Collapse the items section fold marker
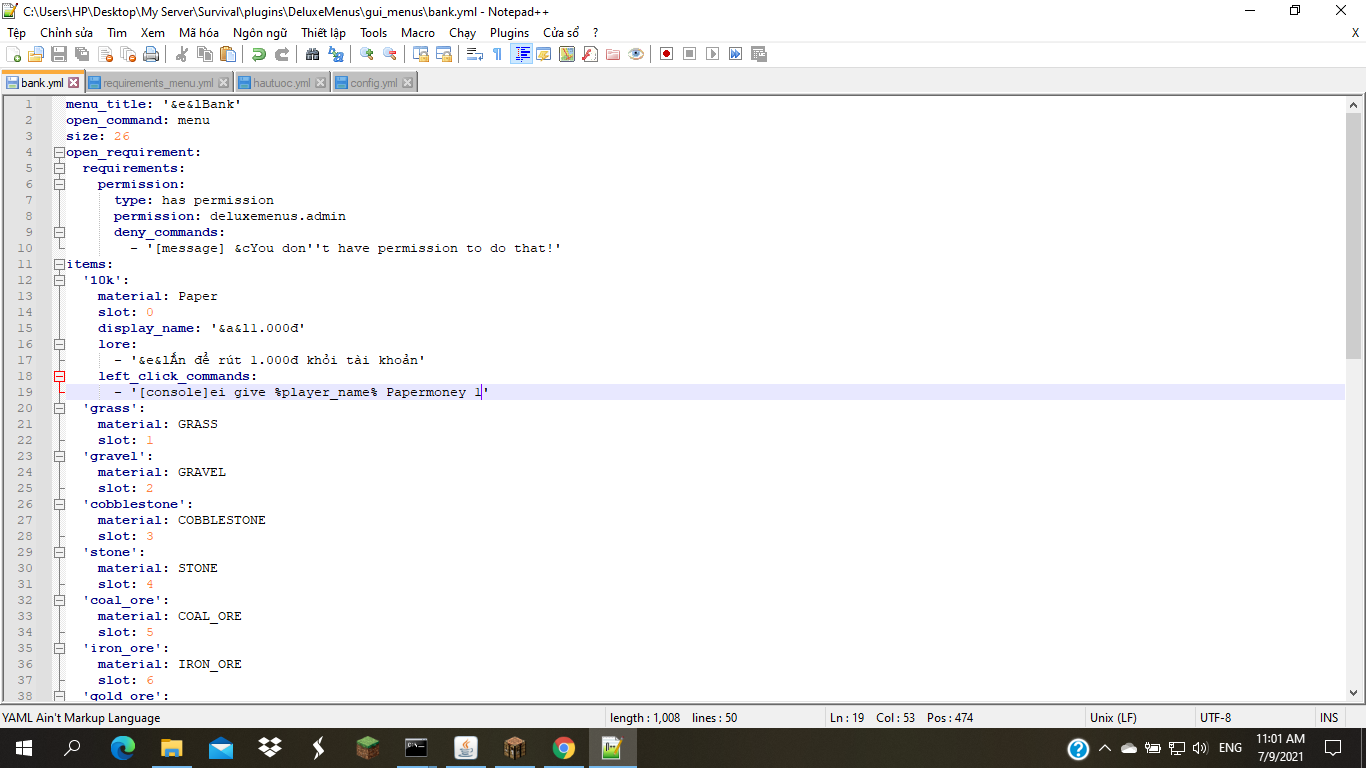 [x=59, y=264]
